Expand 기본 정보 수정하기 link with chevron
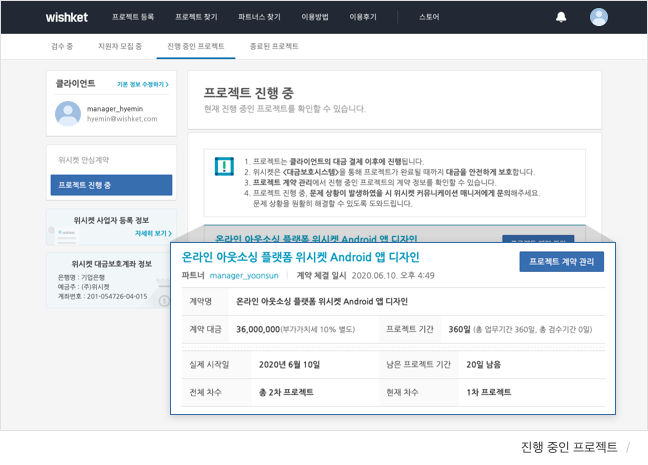Screen dimensions: 648x465 [143, 85]
